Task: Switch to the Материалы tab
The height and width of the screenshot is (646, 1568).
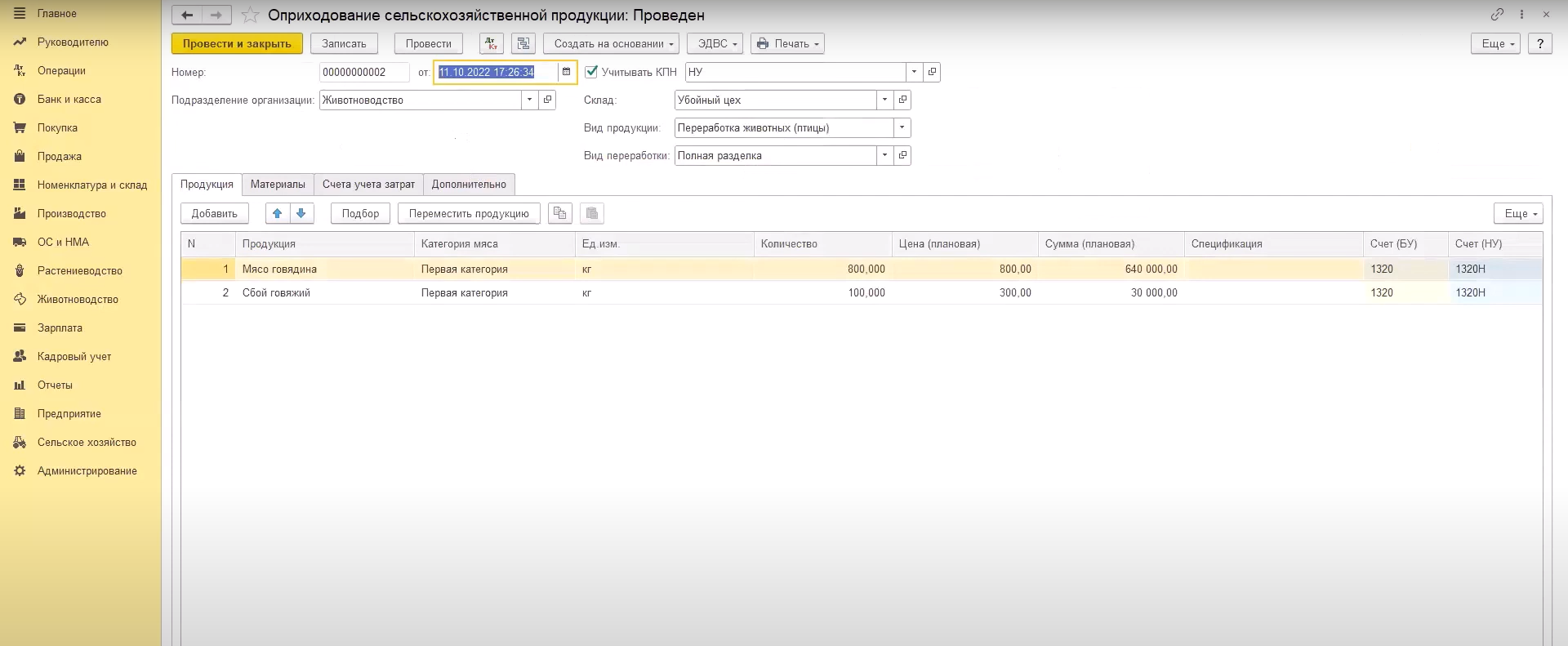Action: pyautogui.click(x=278, y=185)
